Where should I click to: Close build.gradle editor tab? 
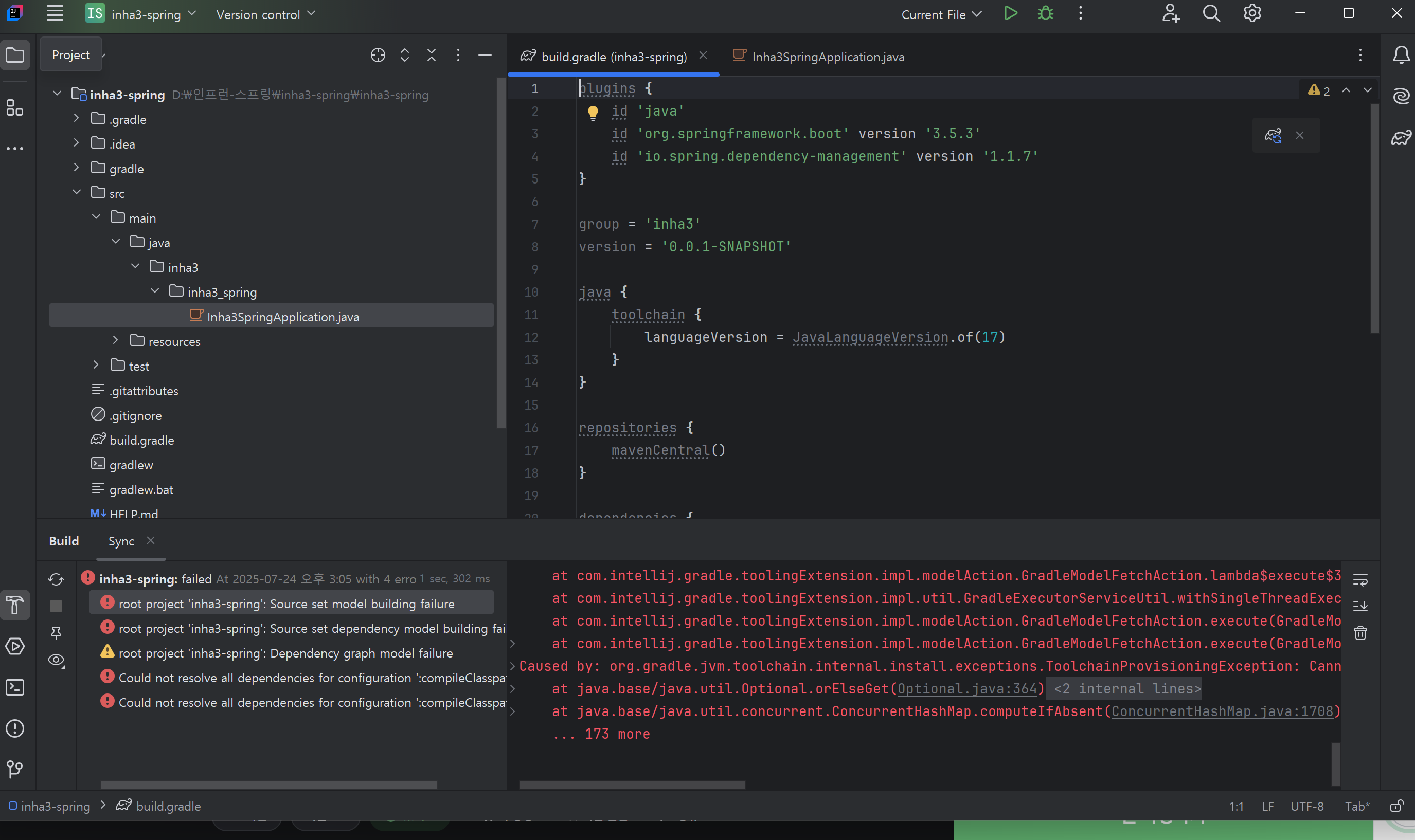(x=703, y=56)
